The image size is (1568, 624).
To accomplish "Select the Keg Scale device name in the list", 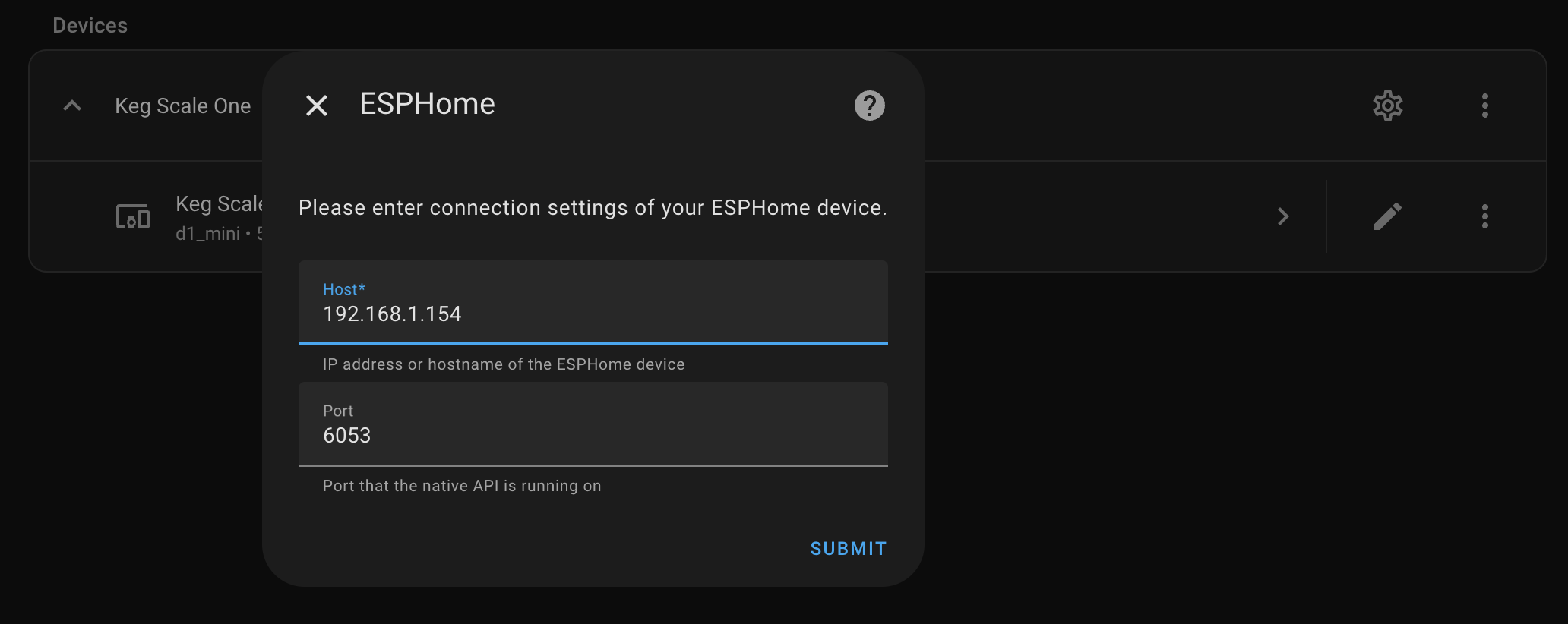I will pos(219,204).
